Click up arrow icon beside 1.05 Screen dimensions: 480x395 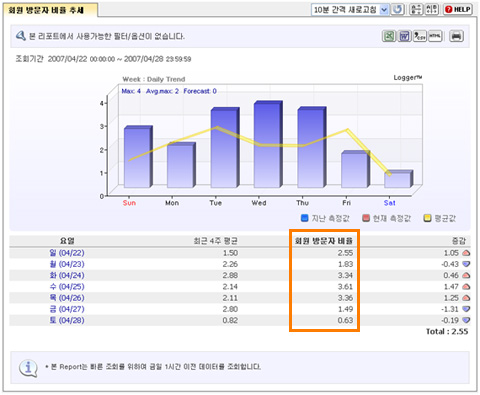click(466, 253)
